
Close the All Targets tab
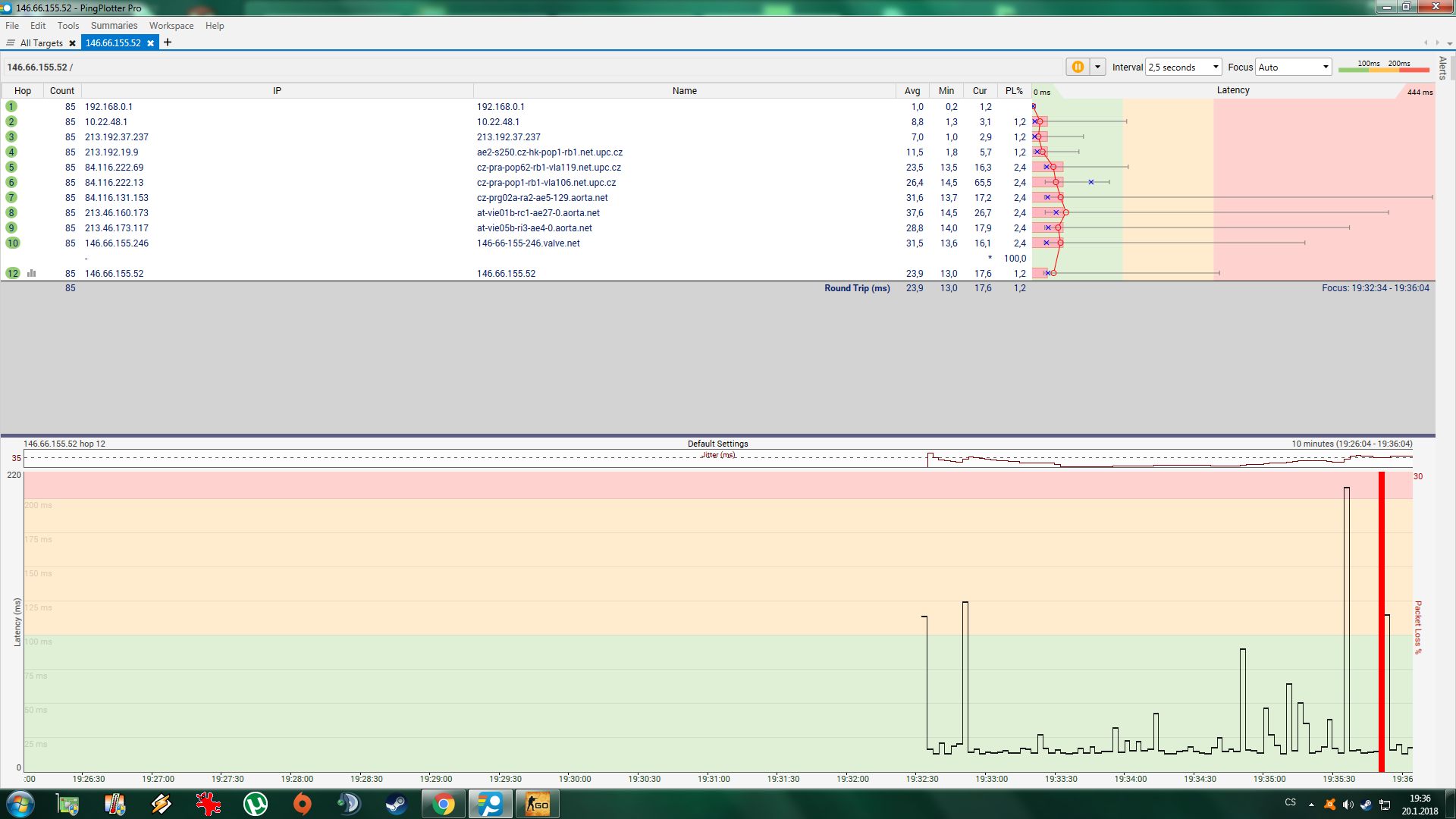[x=72, y=43]
